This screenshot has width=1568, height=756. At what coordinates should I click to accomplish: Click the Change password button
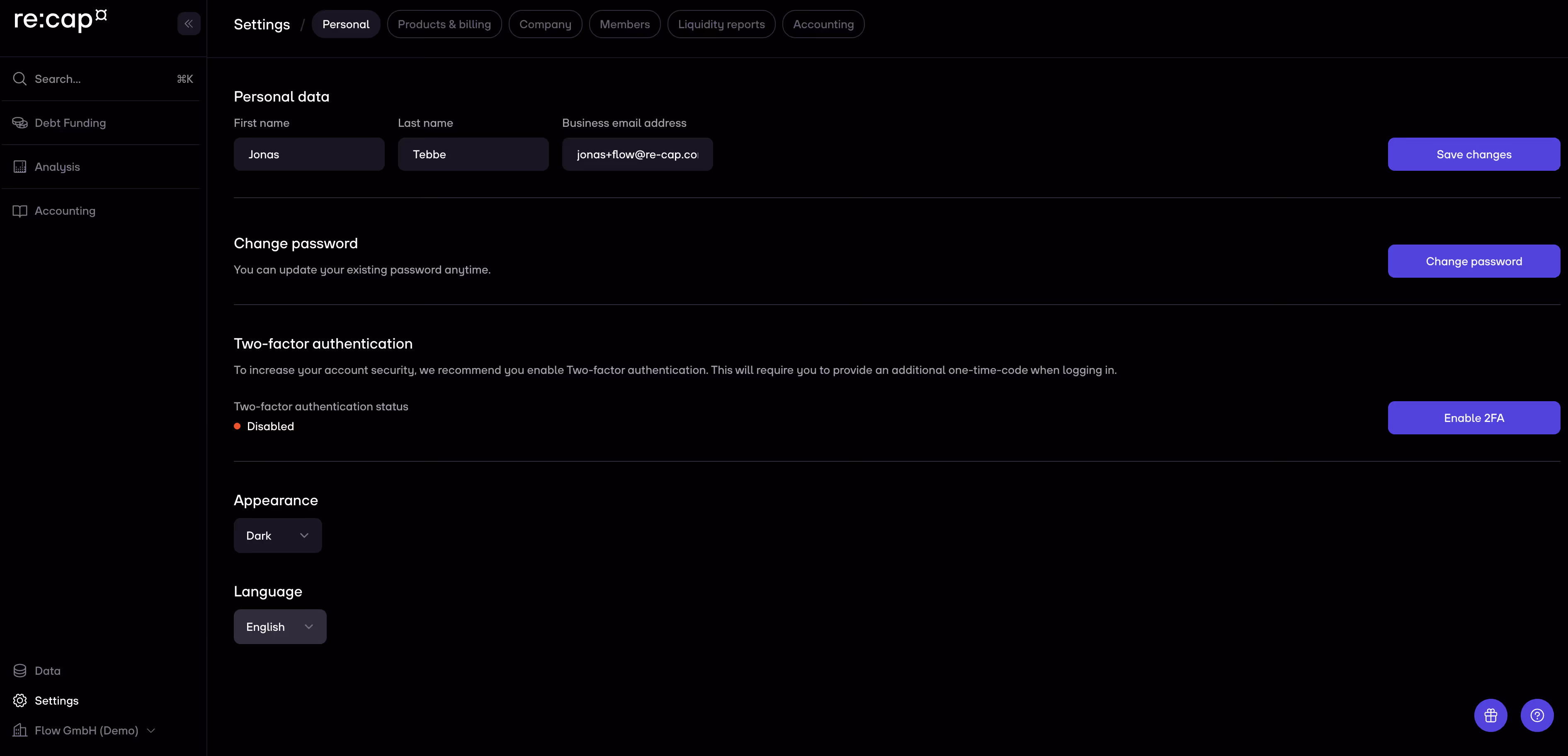(x=1473, y=262)
